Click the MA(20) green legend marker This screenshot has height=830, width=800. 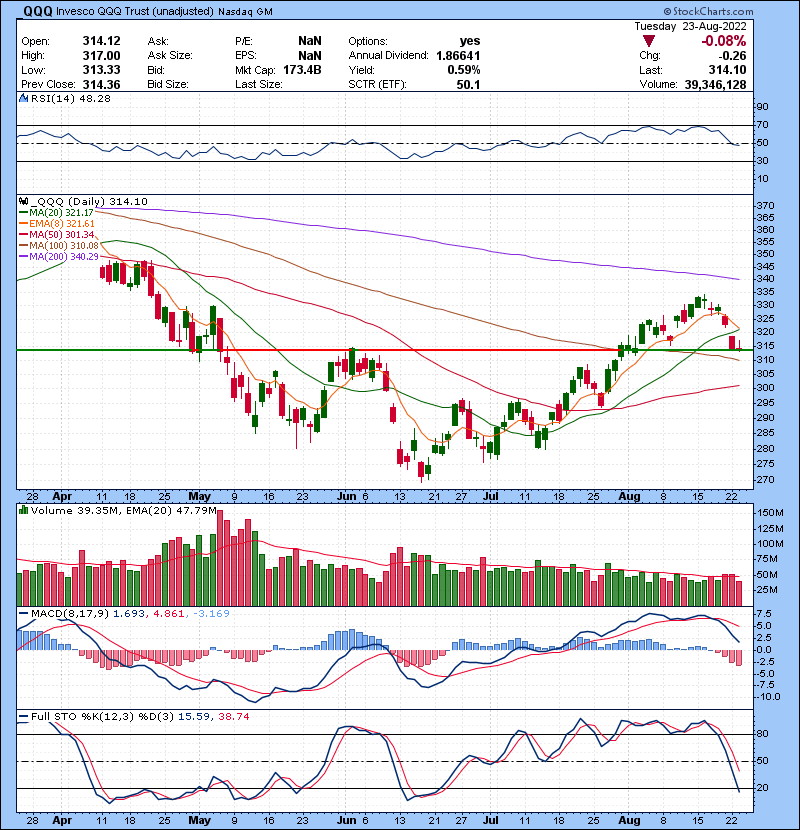pyautogui.click(x=22, y=212)
